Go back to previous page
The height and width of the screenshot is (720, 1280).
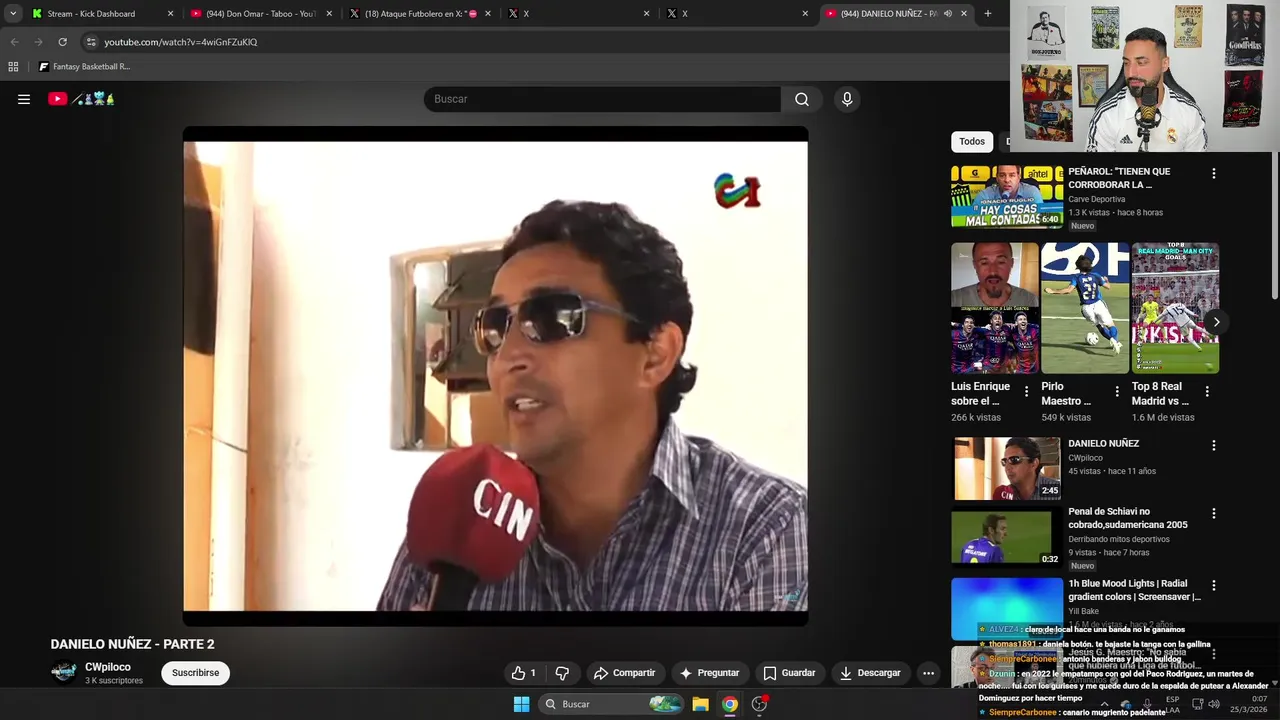point(14,42)
